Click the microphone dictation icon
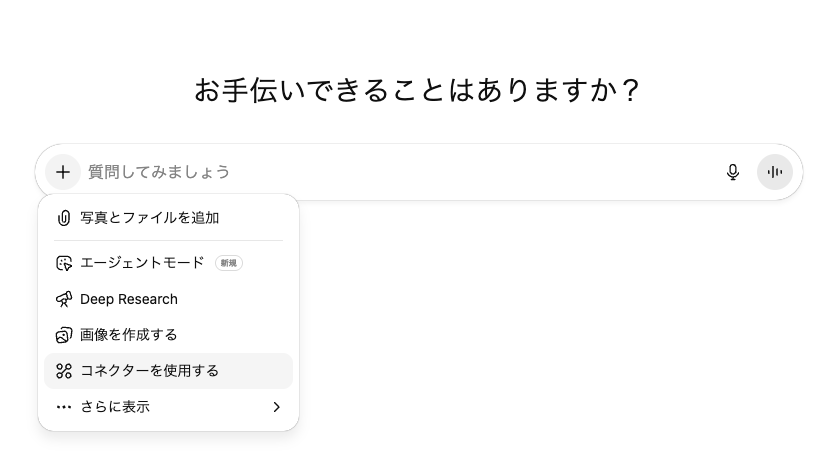822x473 pixels. 733,172
